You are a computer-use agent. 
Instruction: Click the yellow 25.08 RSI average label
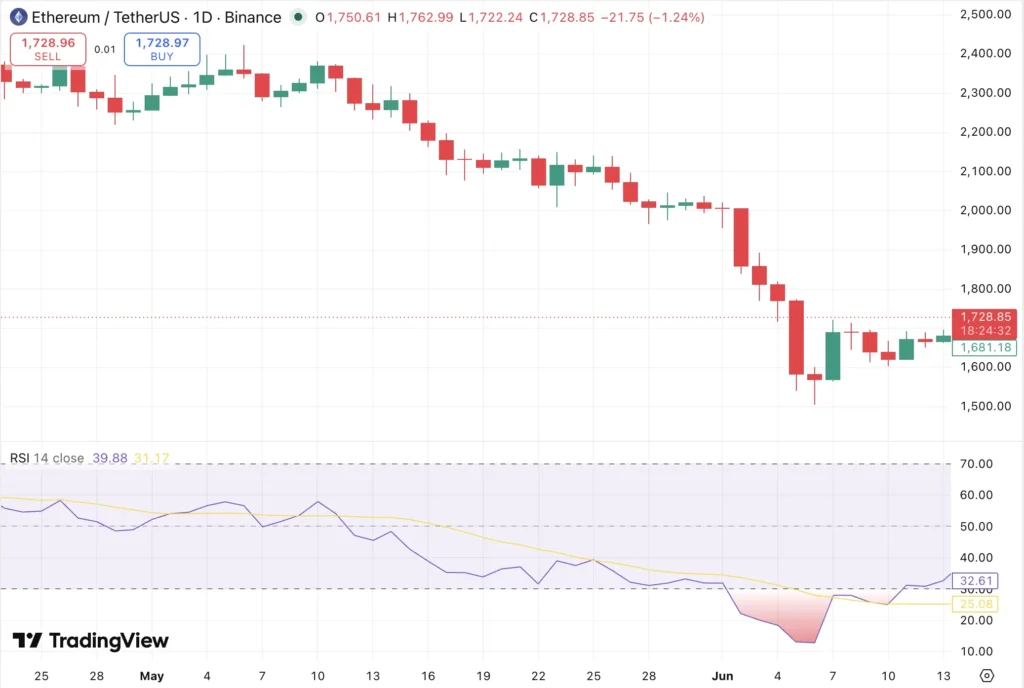(x=975, y=604)
